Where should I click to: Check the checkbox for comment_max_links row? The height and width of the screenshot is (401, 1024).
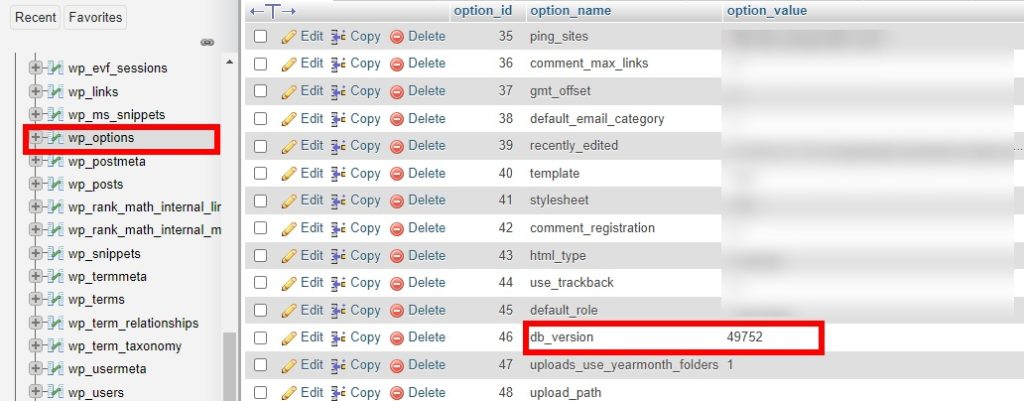[261, 64]
